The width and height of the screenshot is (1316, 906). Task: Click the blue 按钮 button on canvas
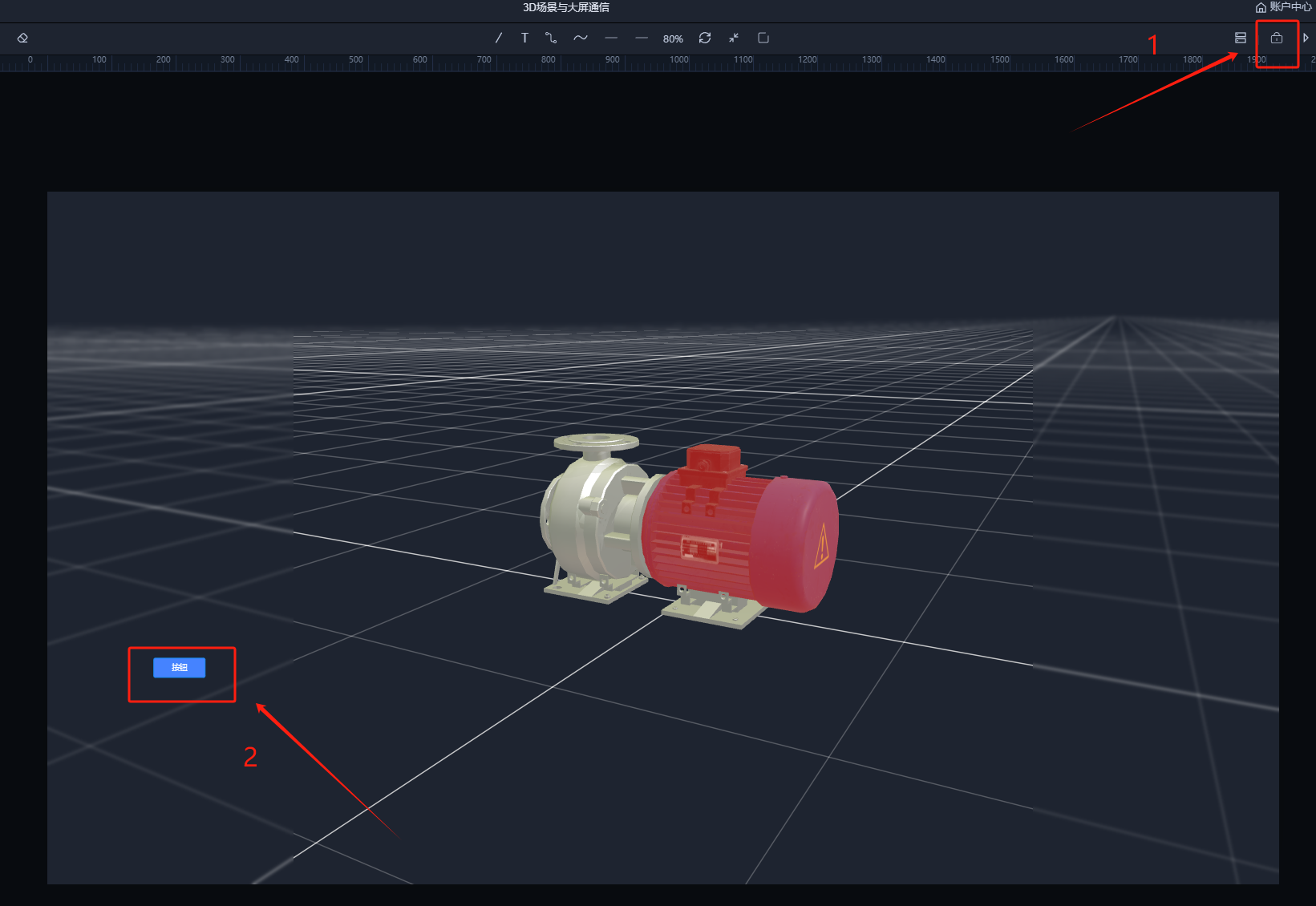pos(180,667)
